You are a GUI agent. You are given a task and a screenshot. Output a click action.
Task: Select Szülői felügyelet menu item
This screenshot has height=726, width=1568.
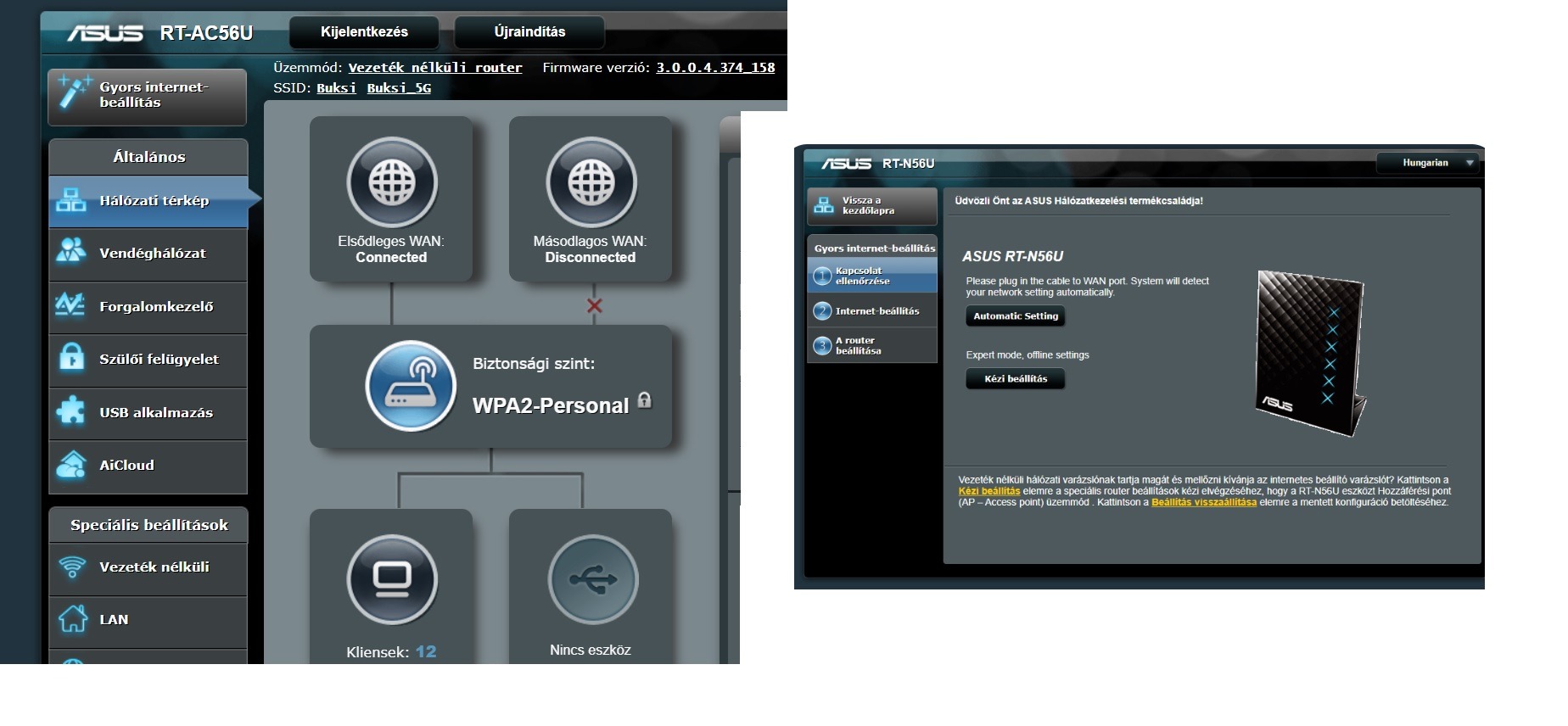click(148, 360)
